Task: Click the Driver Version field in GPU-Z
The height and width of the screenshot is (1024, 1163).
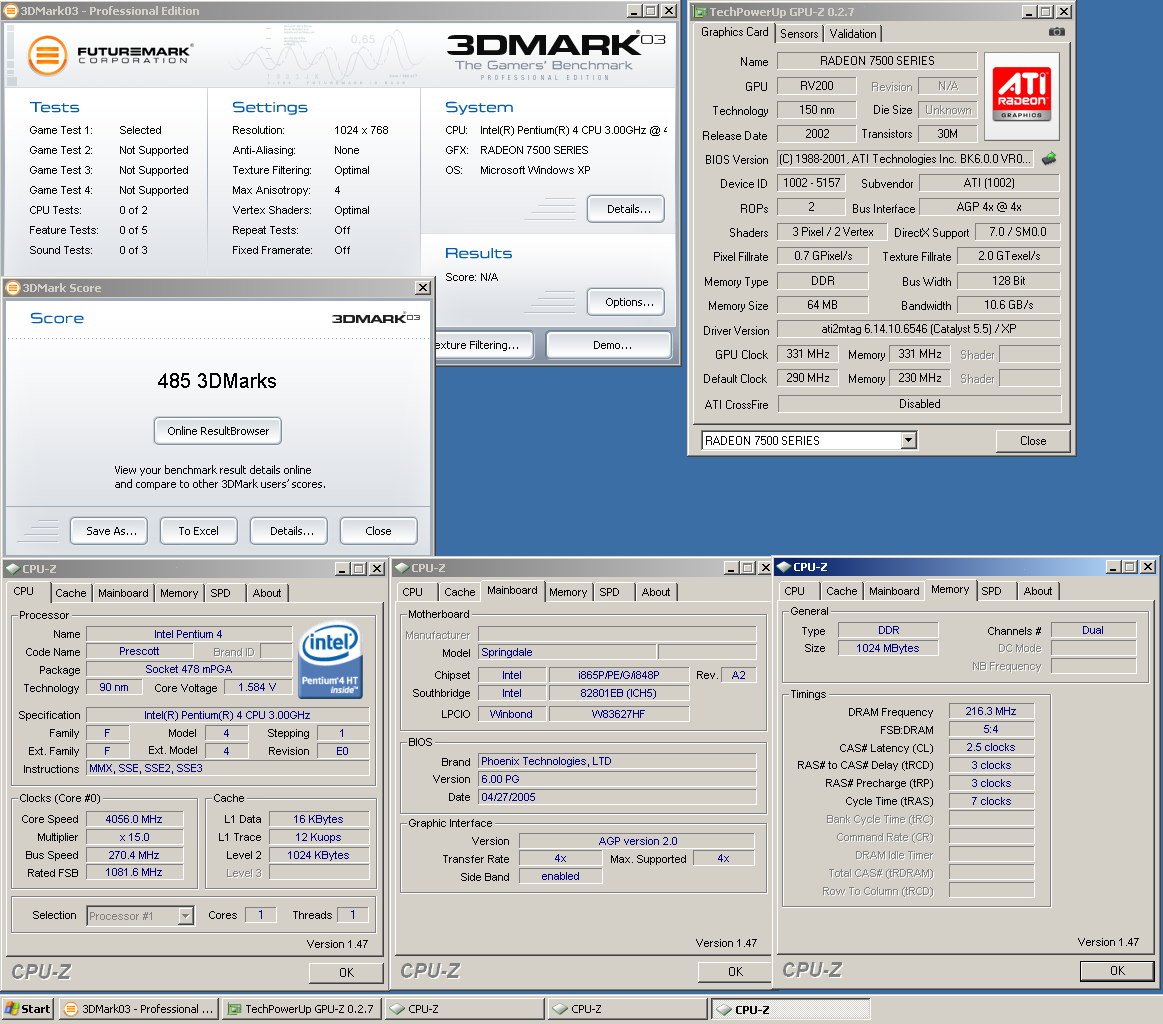Action: (x=918, y=328)
